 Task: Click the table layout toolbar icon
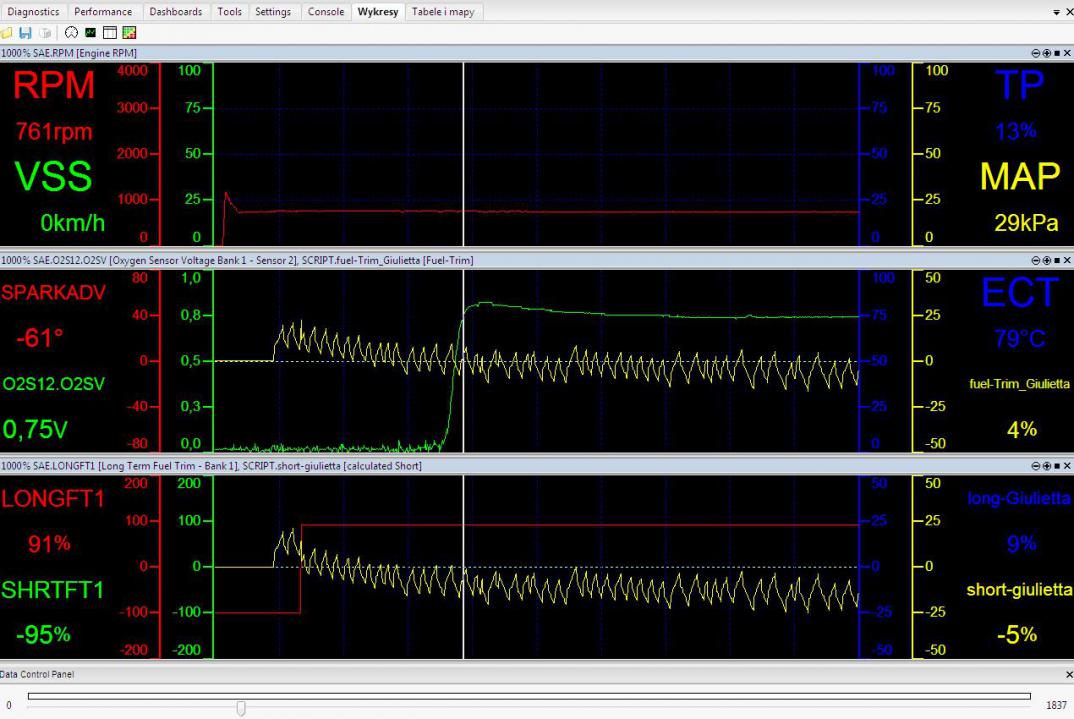[109, 33]
